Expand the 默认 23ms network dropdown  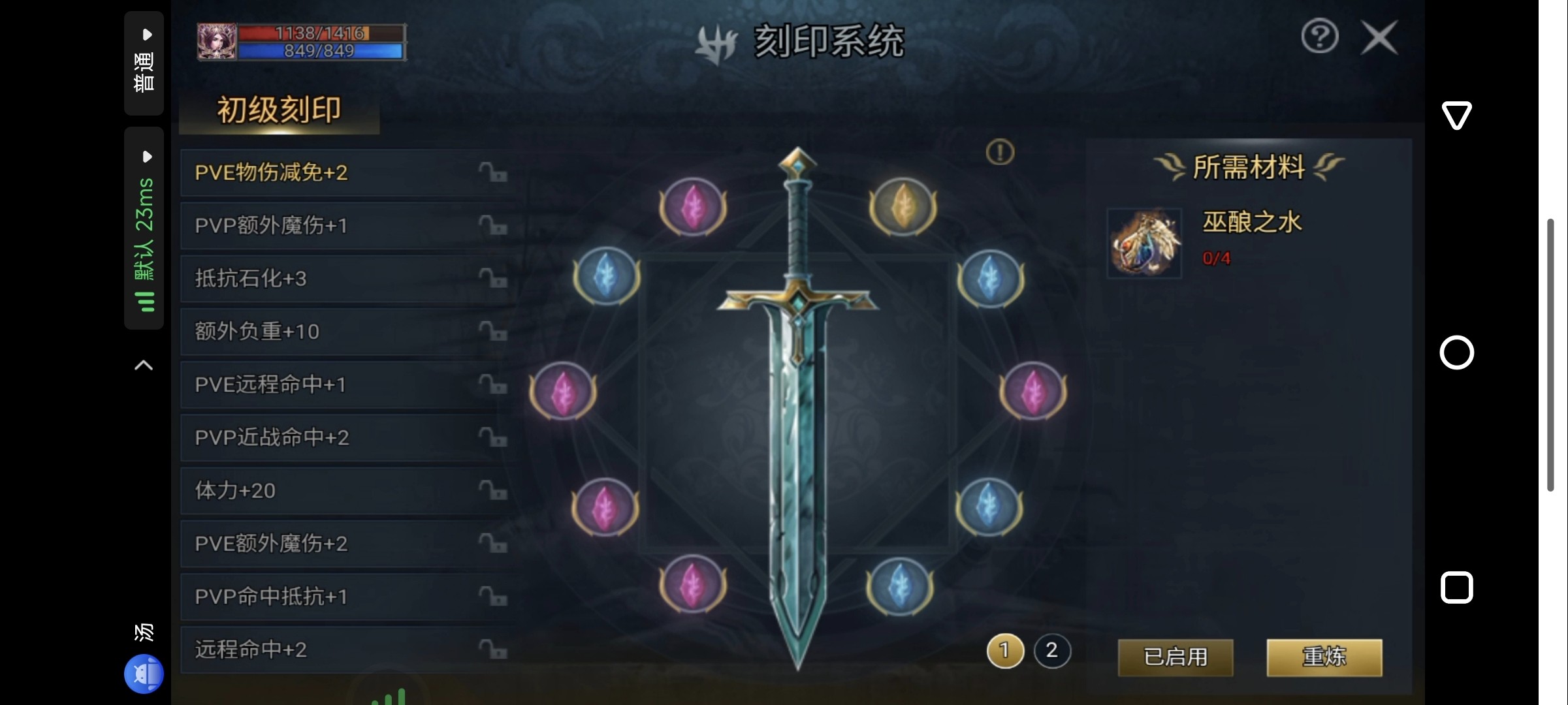[x=144, y=228]
